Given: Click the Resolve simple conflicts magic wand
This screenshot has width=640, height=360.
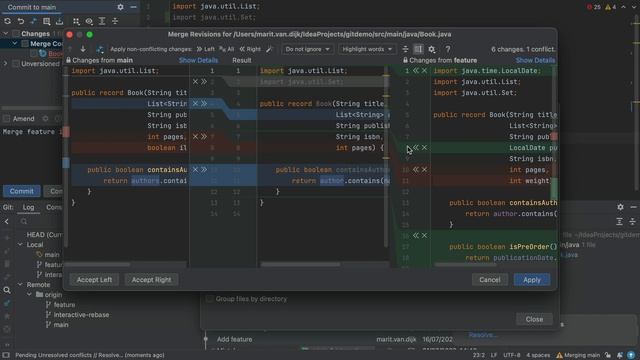Looking at the screenshot, I should pos(269,49).
